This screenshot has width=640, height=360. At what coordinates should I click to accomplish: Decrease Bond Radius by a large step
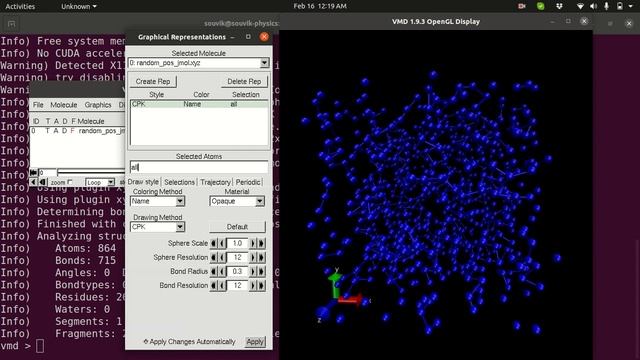[x=213, y=271]
